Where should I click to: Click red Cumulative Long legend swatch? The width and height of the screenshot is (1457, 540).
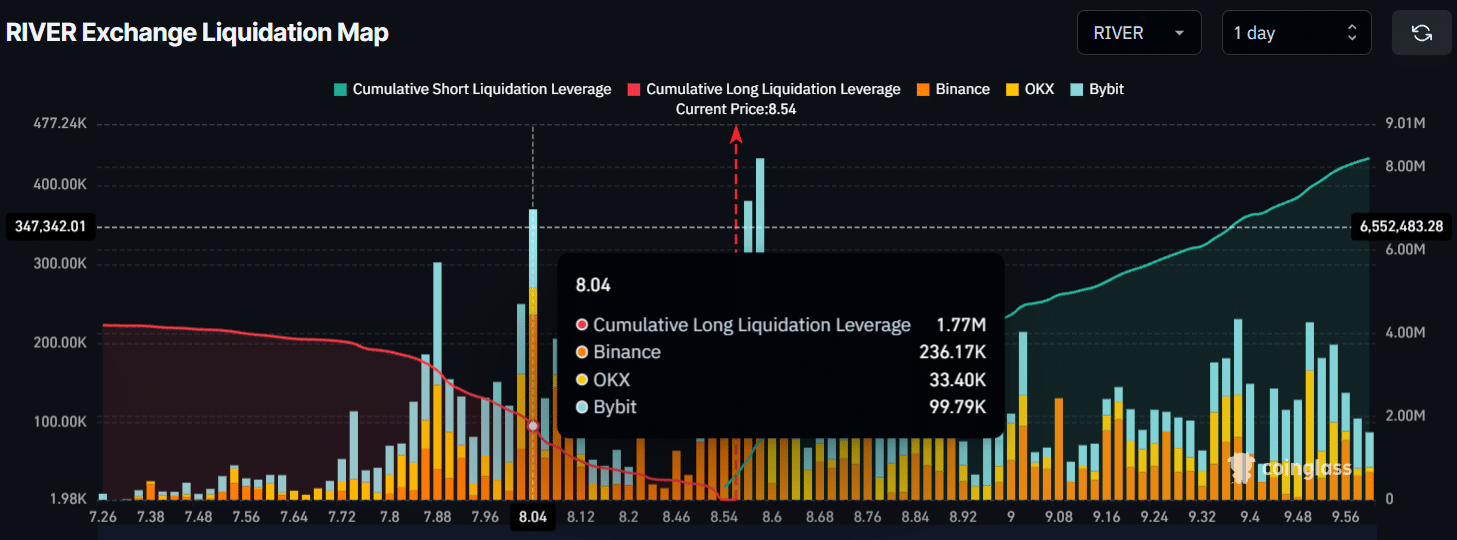(634, 89)
